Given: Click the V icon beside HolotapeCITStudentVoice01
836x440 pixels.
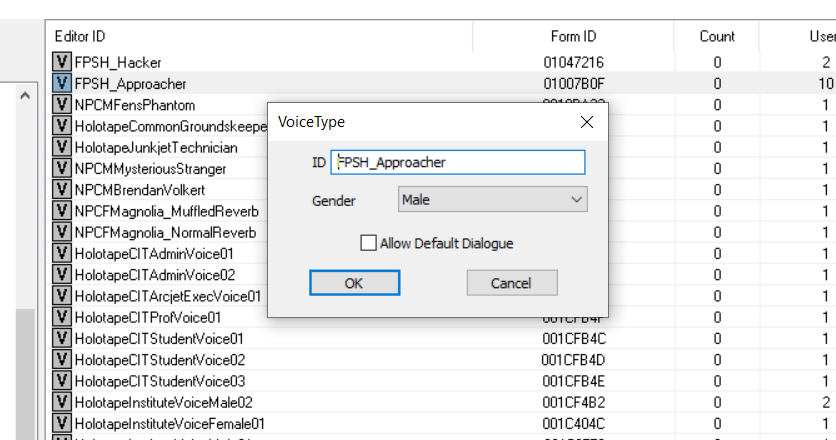Looking at the screenshot, I should [62, 339].
